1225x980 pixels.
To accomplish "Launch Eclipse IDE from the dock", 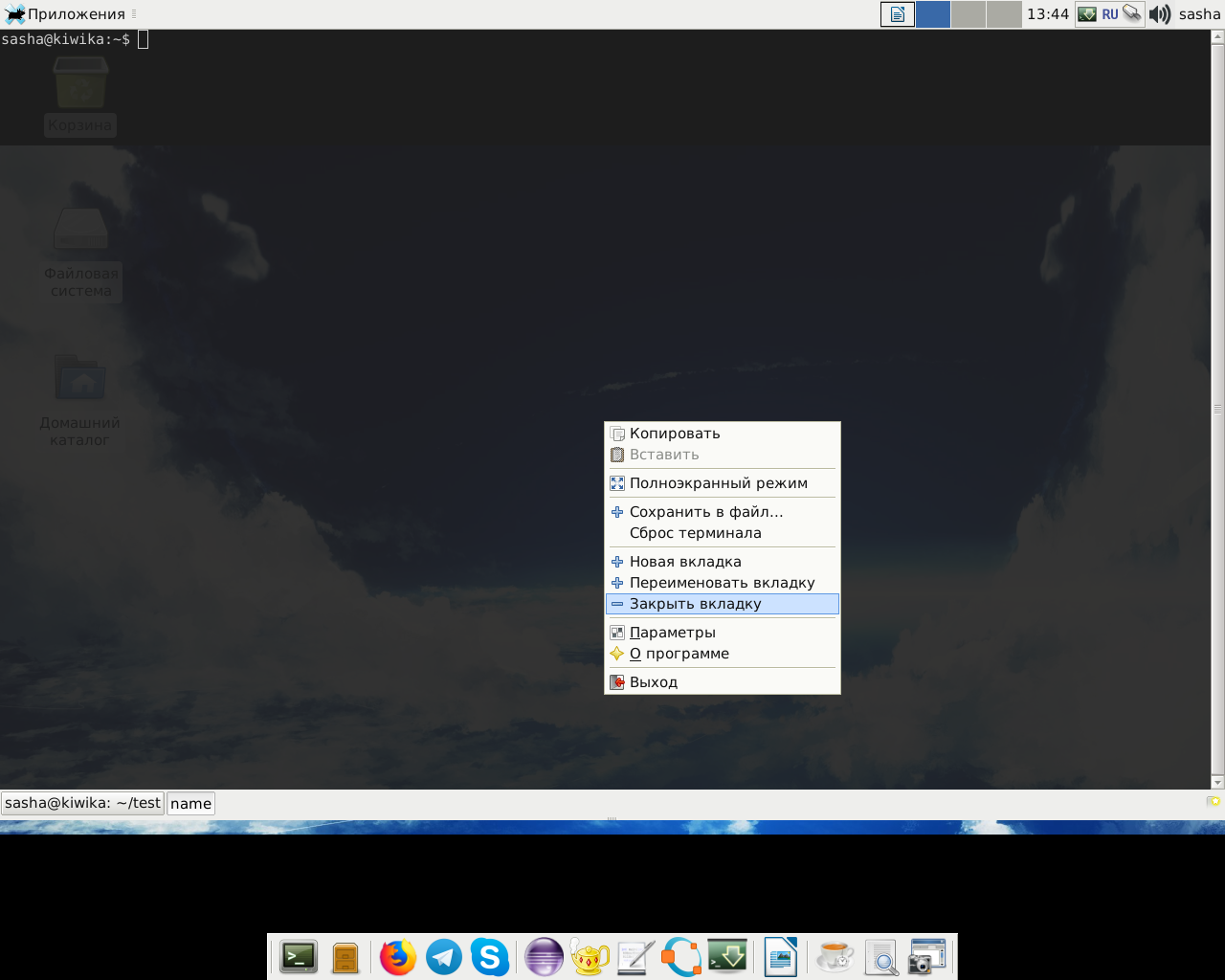I will (x=544, y=957).
